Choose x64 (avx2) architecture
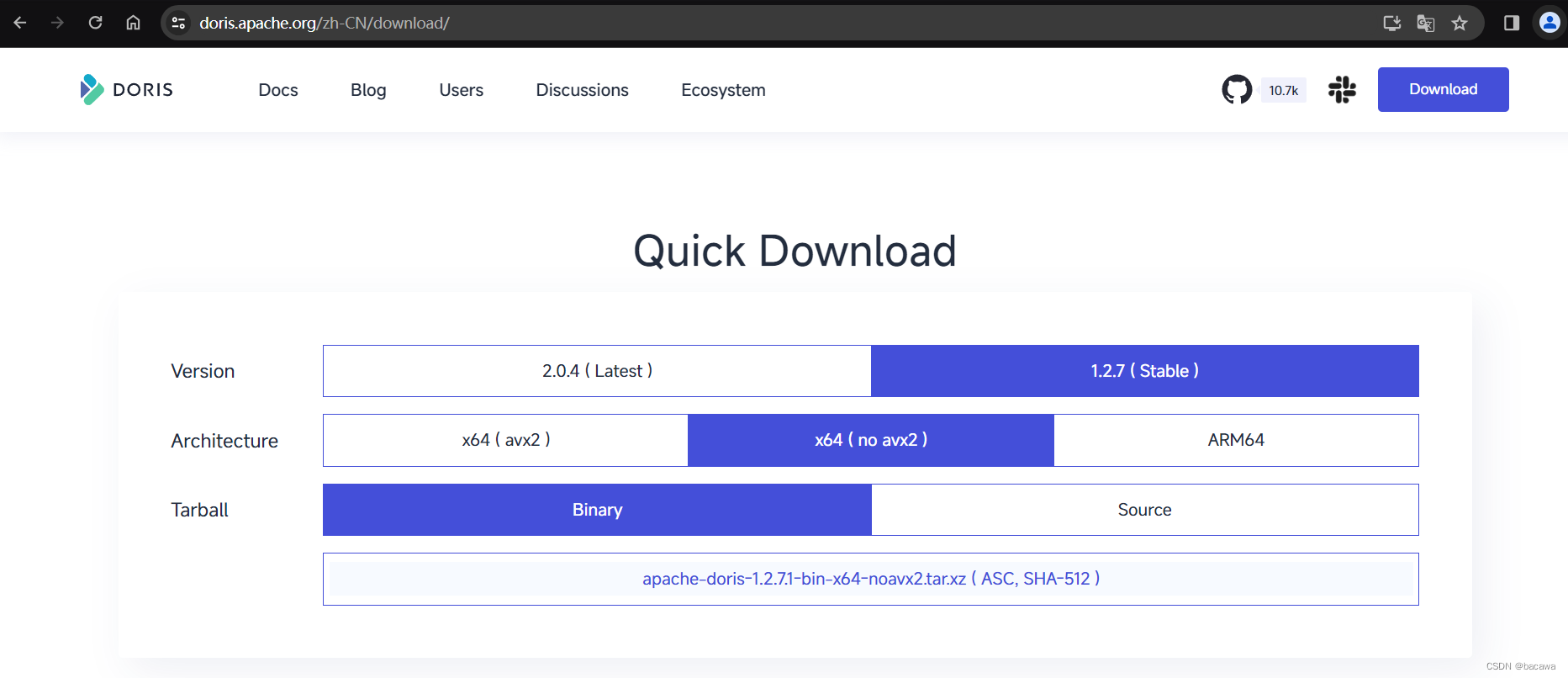This screenshot has height=678, width=1568. tap(505, 440)
